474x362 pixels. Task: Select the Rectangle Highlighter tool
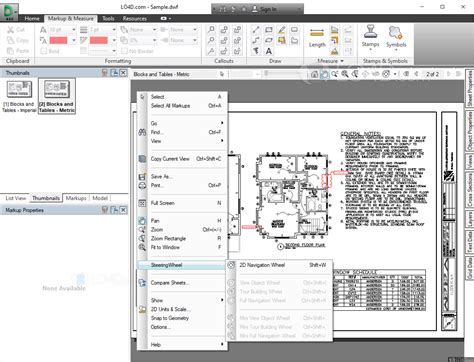[x=282, y=40]
